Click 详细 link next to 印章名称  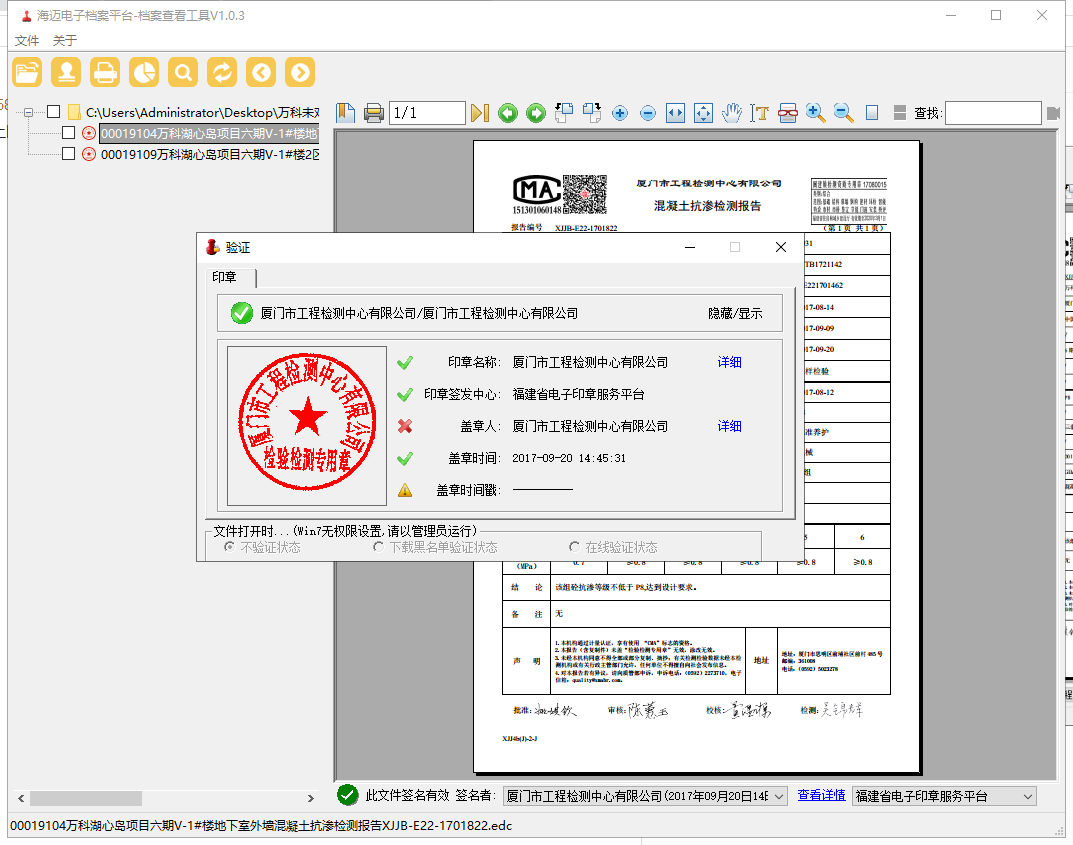tap(729, 362)
